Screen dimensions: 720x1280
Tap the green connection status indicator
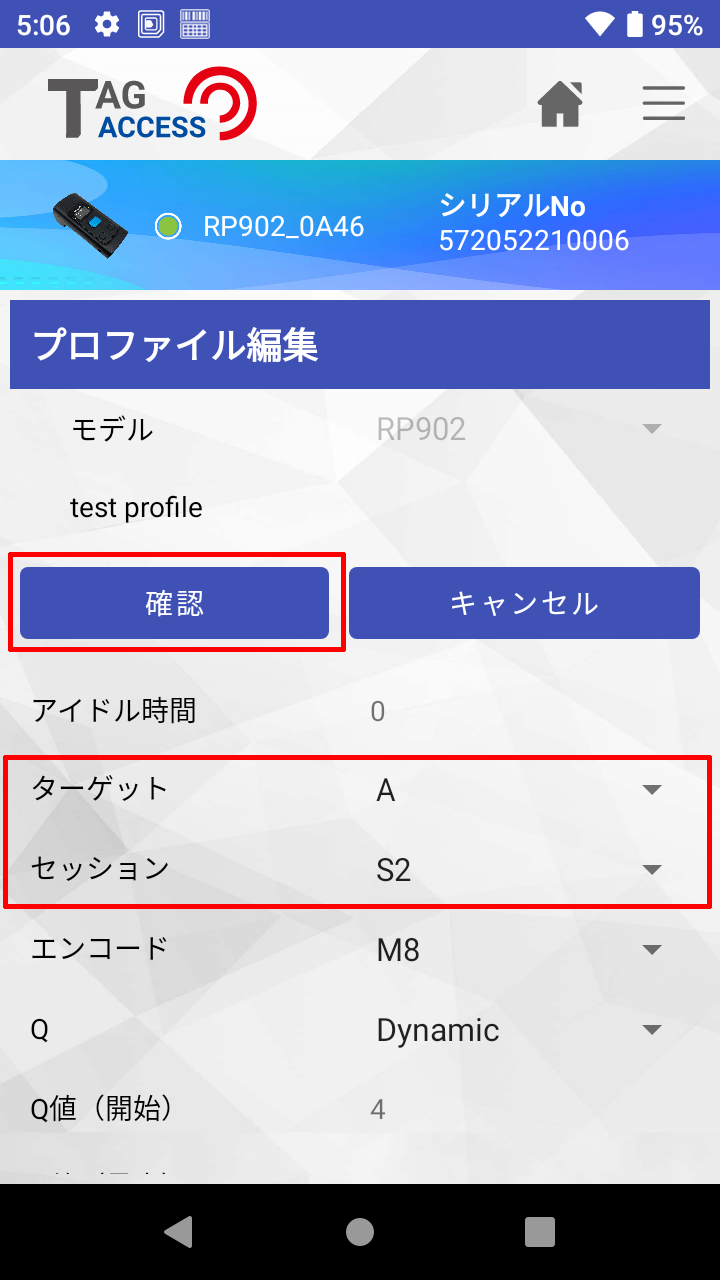[x=168, y=226]
